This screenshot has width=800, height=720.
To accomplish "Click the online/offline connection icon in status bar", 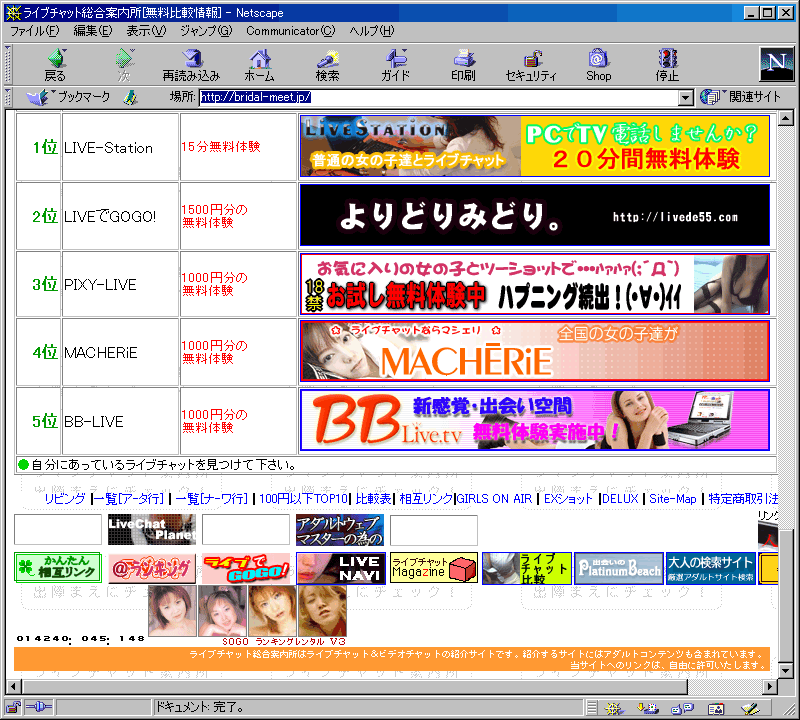I will click(x=39, y=707).
